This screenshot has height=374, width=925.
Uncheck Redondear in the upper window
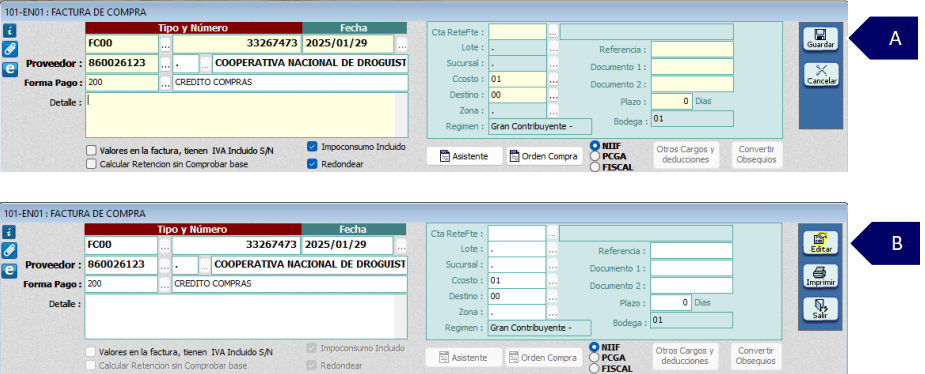pyautogui.click(x=312, y=164)
